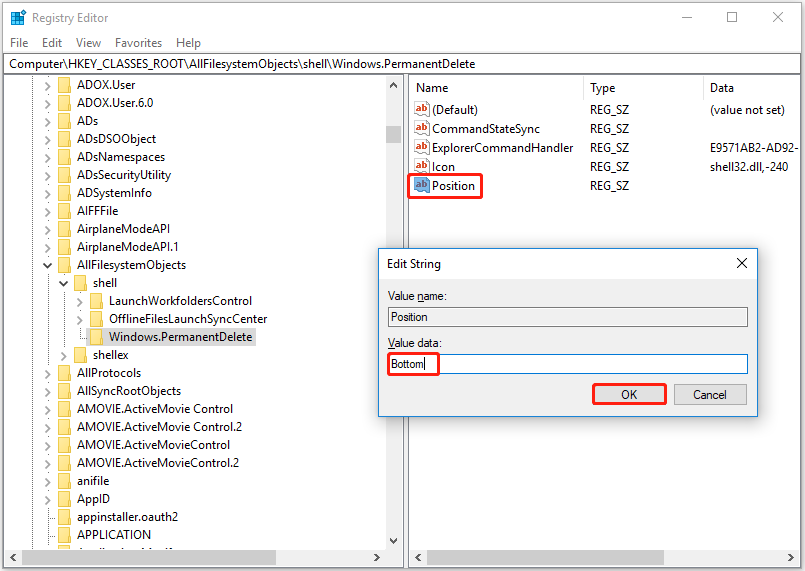Click values pane scroll right arrow
The height and width of the screenshot is (571, 805).
(791, 557)
